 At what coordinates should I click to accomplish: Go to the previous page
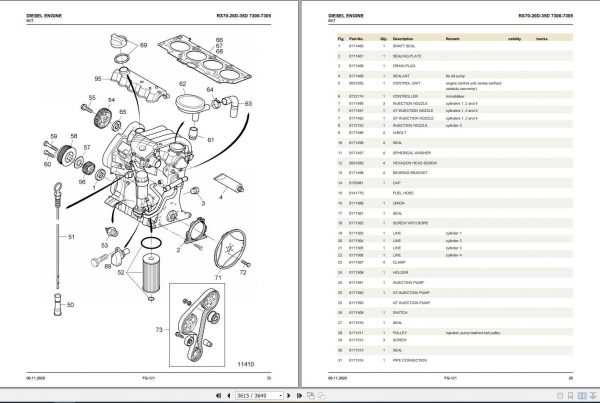(229, 395)
